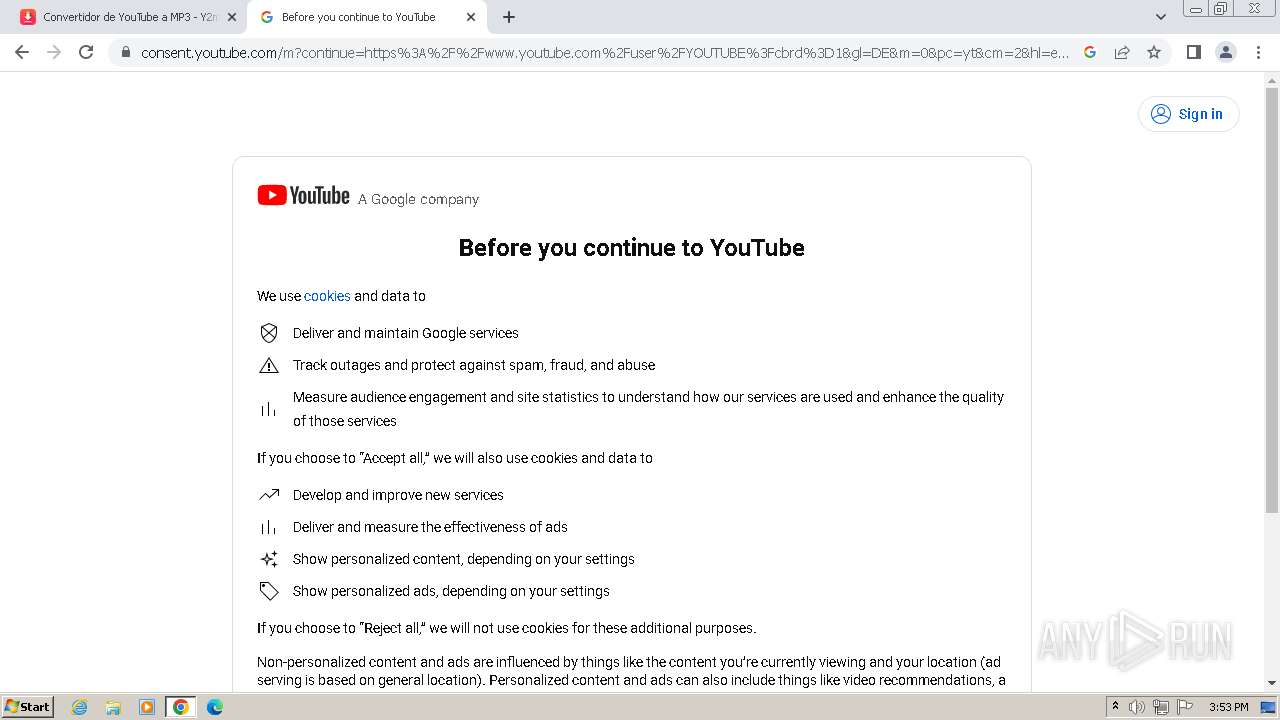The width and height of the screenshot is (1280, 720).
Task: Open the Chrome profile avatar
Action: pyautogui.click(x=1226, y=52)
